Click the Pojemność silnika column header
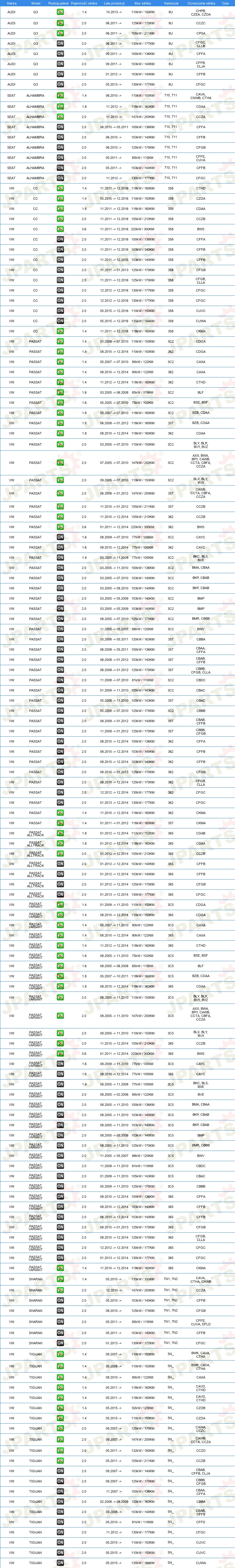This screenshot has width=235, height=1568. pyautogui.click(x=84, y=3)
